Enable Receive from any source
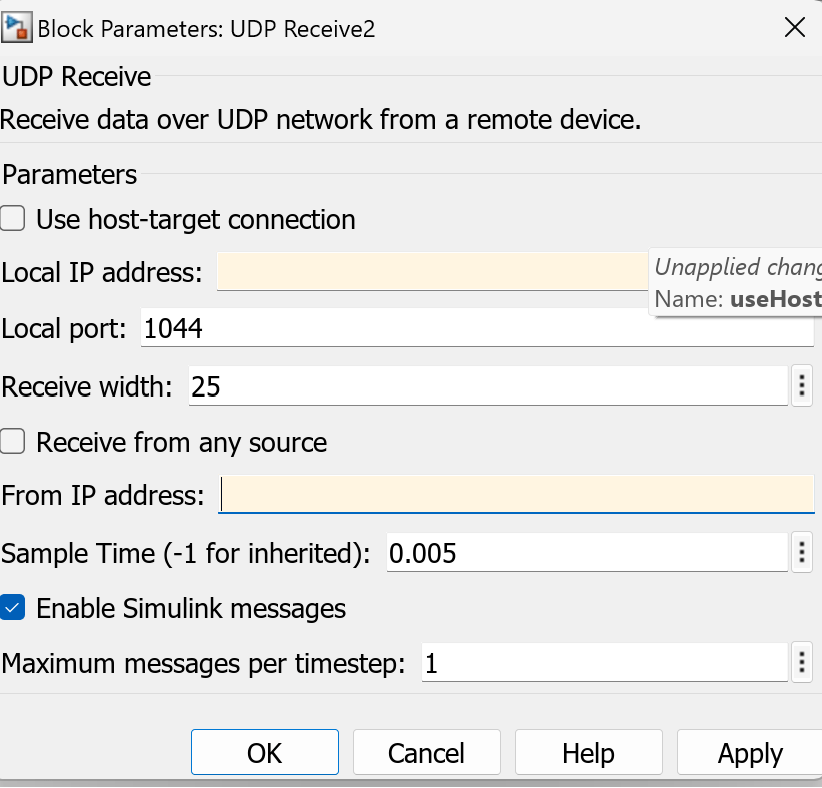This screenshot has width=822, height=788. point(13,442)
